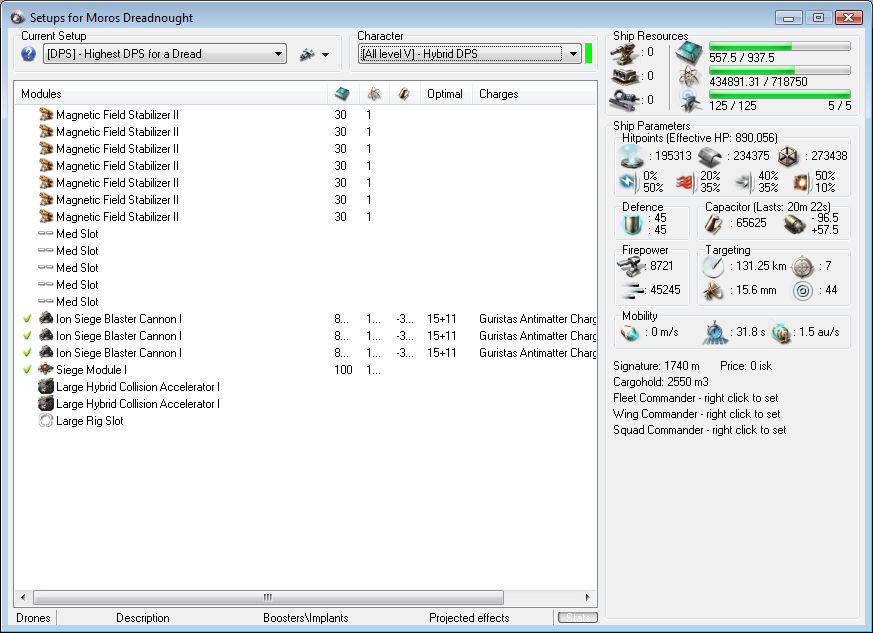Click the shield hitpoints icon beside 195313

[x=632, y=156]
